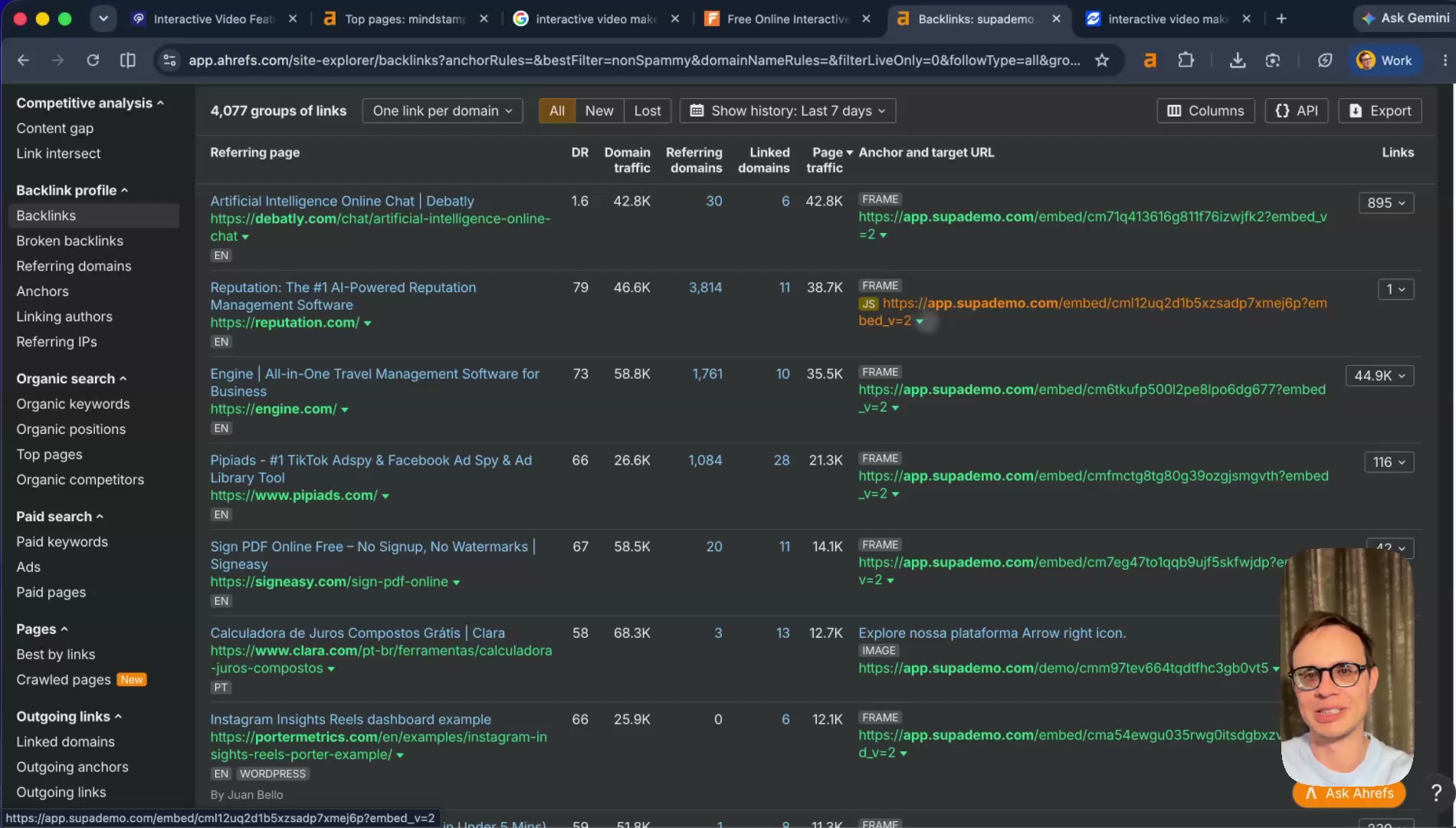Open Organic keywords in the sidebar
The image size is (1456, 828).
click(73, 404)
